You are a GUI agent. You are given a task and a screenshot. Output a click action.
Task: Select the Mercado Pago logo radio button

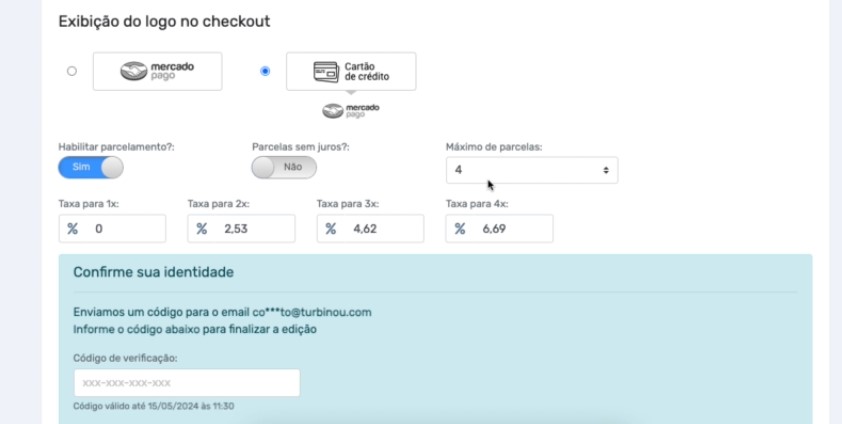click(71, 71)
